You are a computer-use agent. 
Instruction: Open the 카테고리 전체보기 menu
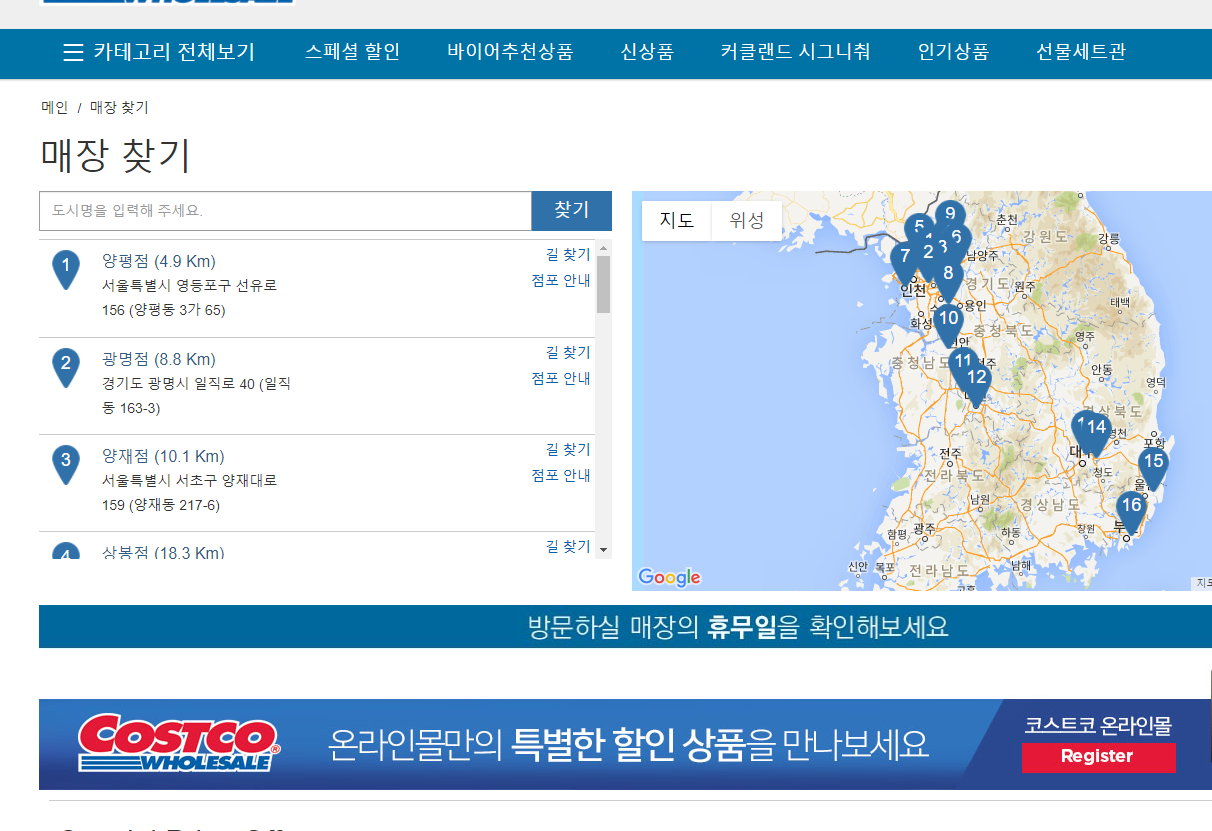click(159, 53)
